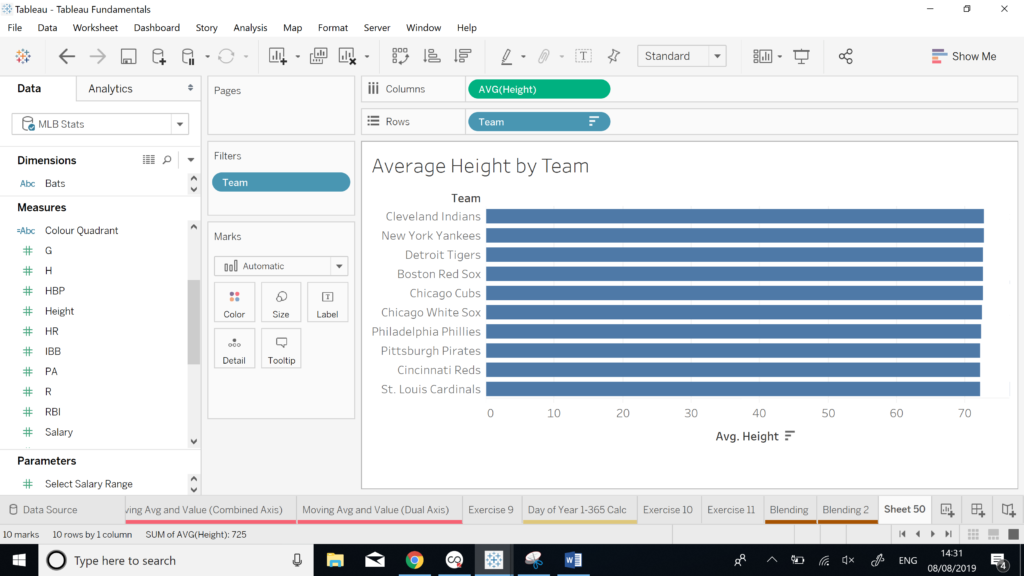Click the Tooltip mark card
This screenshot has height=576, width=1024.
281,348
